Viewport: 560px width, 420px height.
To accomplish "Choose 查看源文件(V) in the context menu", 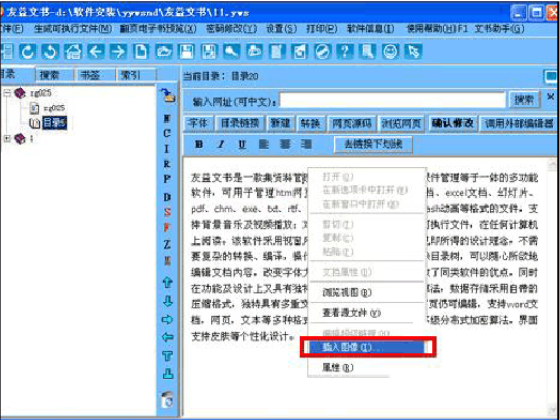I will [x=367, y=313].
